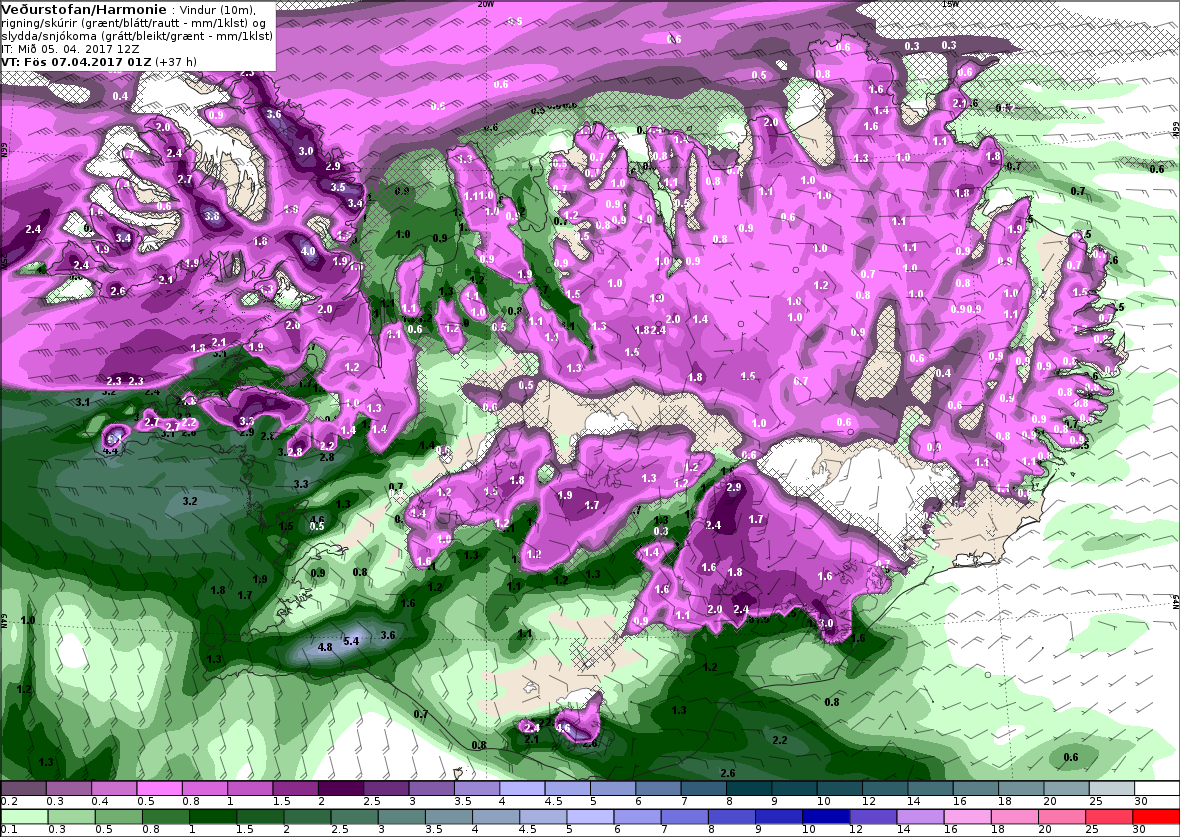Select the darkest green swatch labeled 1

212,817
